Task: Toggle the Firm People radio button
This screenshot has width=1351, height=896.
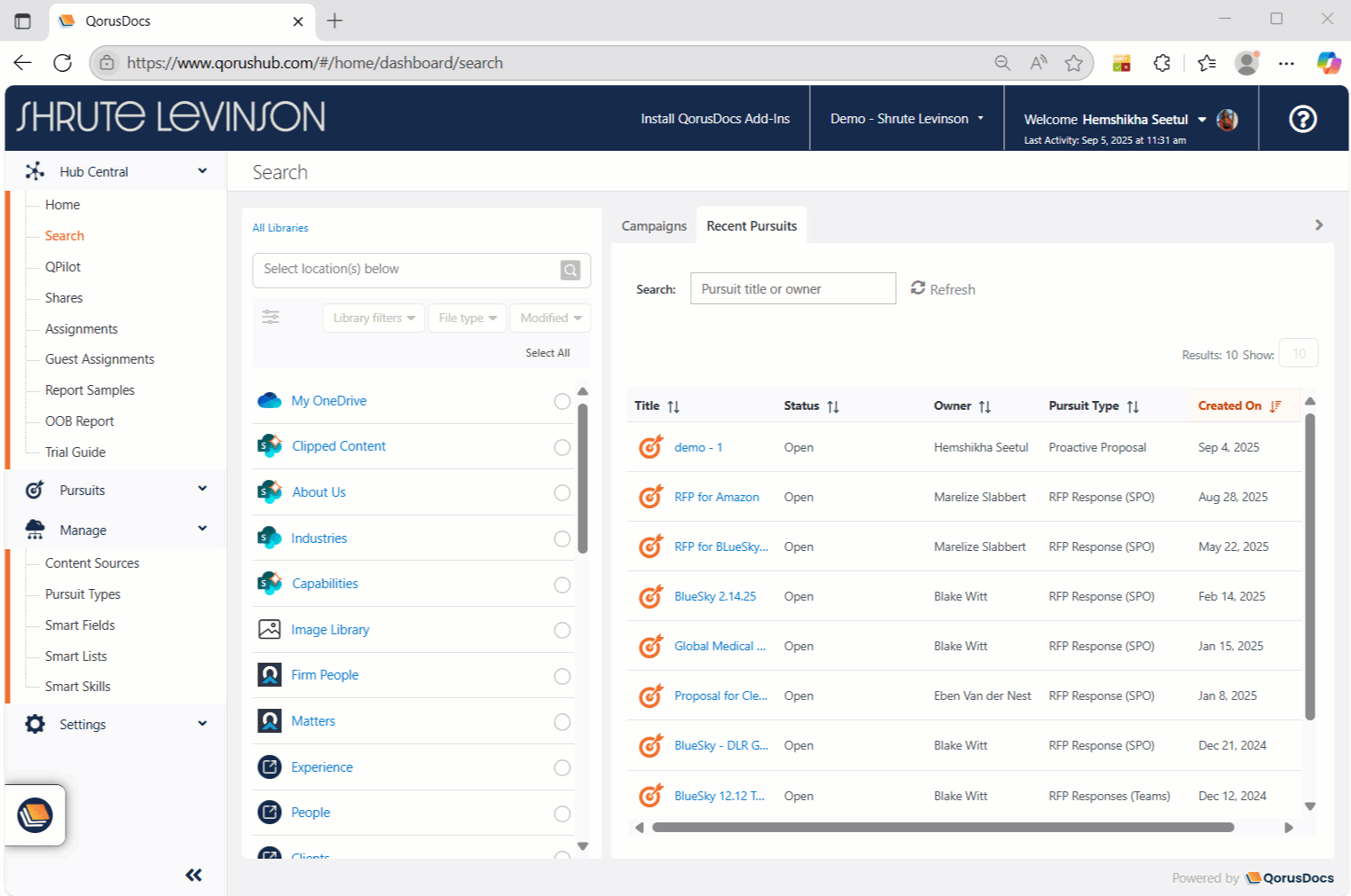Action: coord(562,676)
